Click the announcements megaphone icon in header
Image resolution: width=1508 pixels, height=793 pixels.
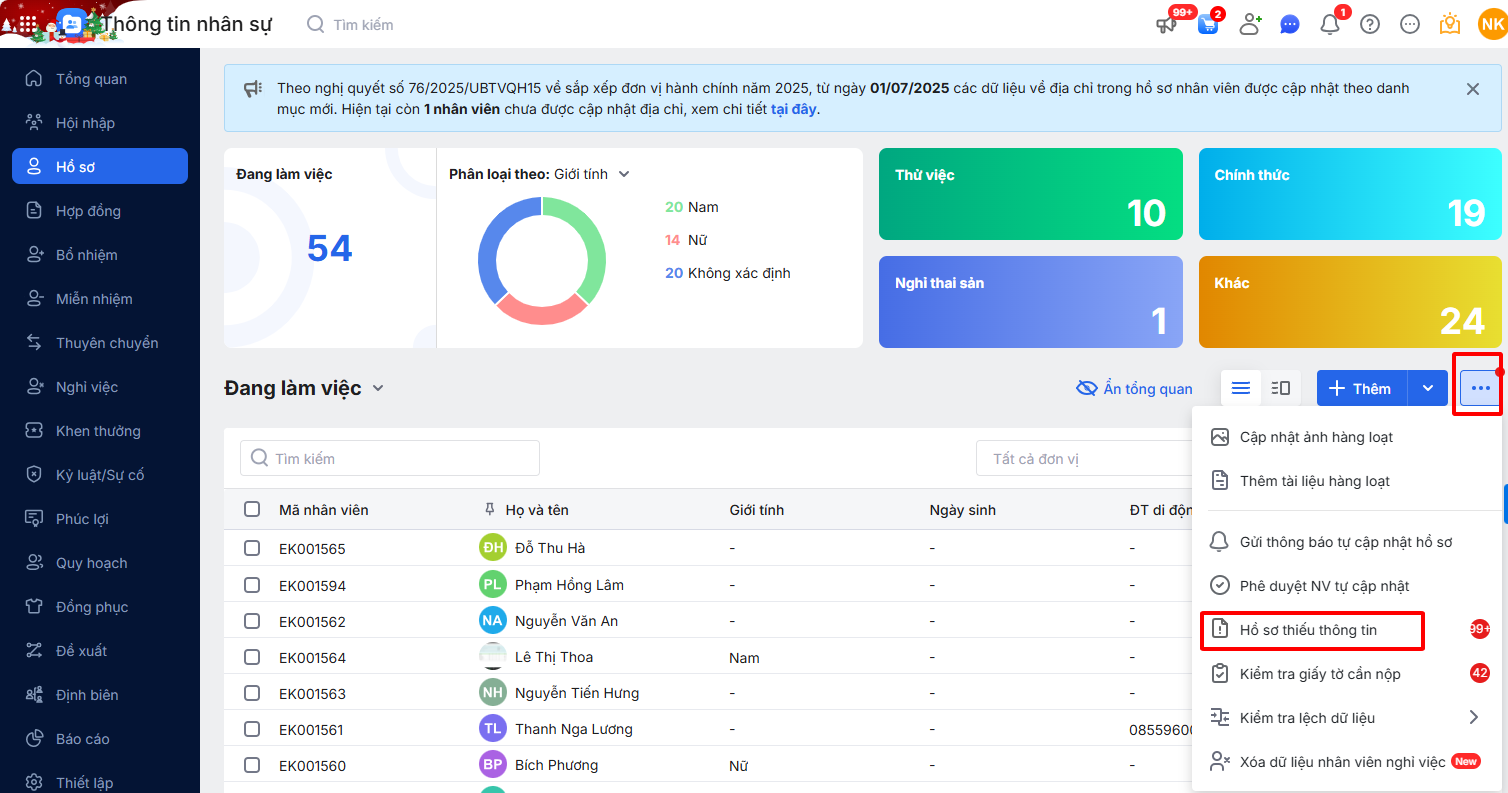[x=1167, y=25]
